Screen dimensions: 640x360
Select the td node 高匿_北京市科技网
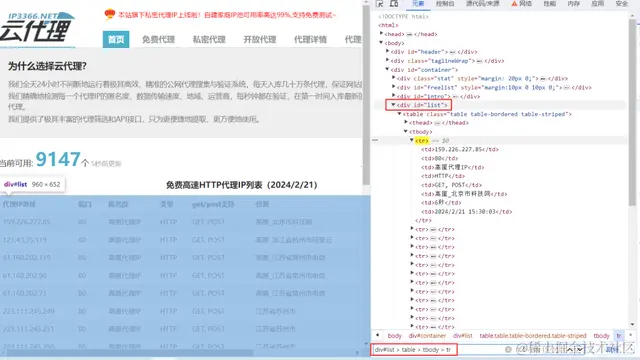[464, 194]
